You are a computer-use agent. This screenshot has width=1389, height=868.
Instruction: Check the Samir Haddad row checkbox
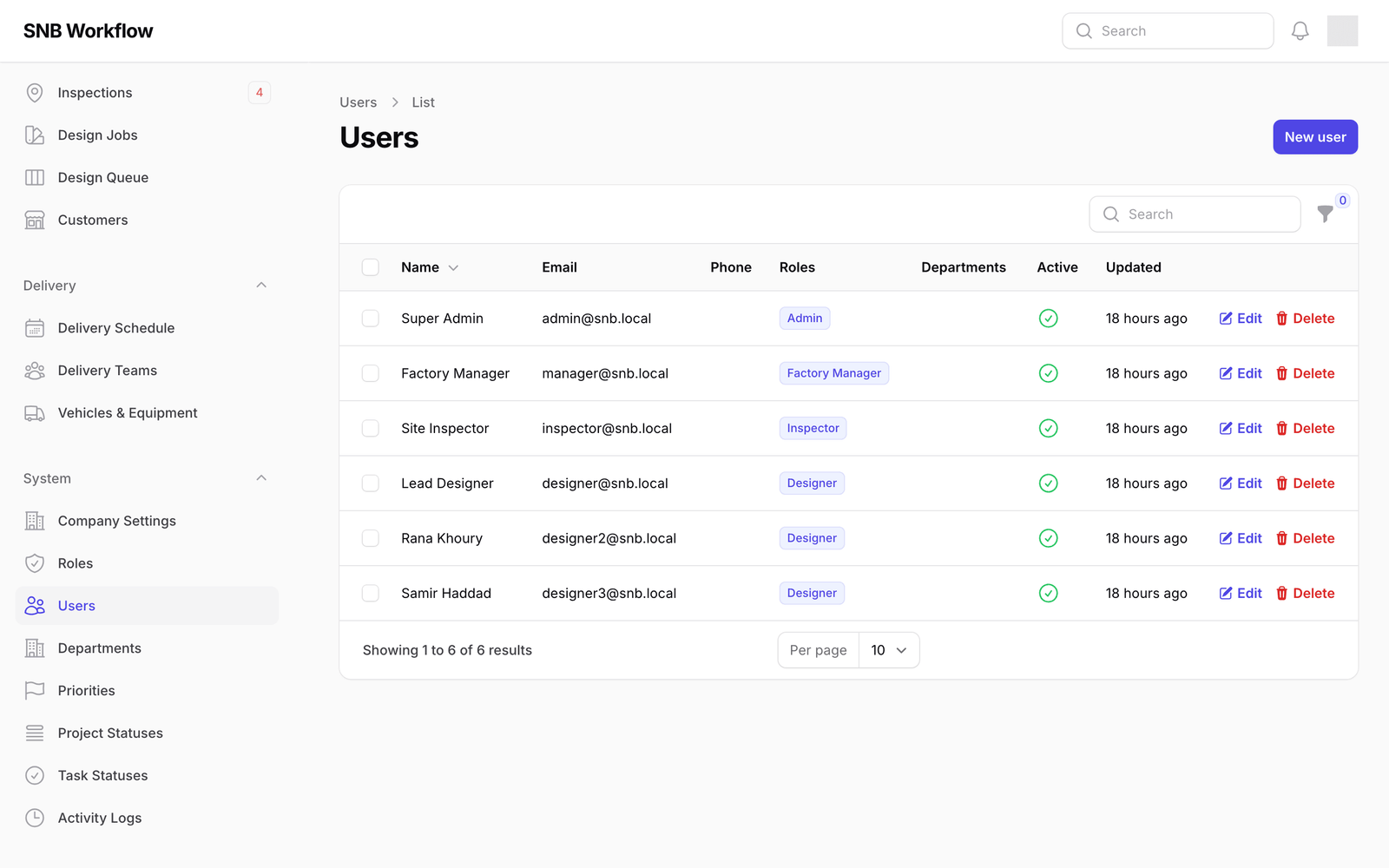pyautogui.click(x=371, y=594)
